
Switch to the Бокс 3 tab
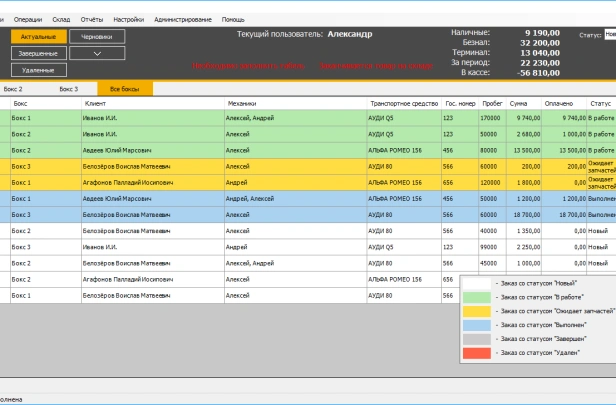point(68,89)
